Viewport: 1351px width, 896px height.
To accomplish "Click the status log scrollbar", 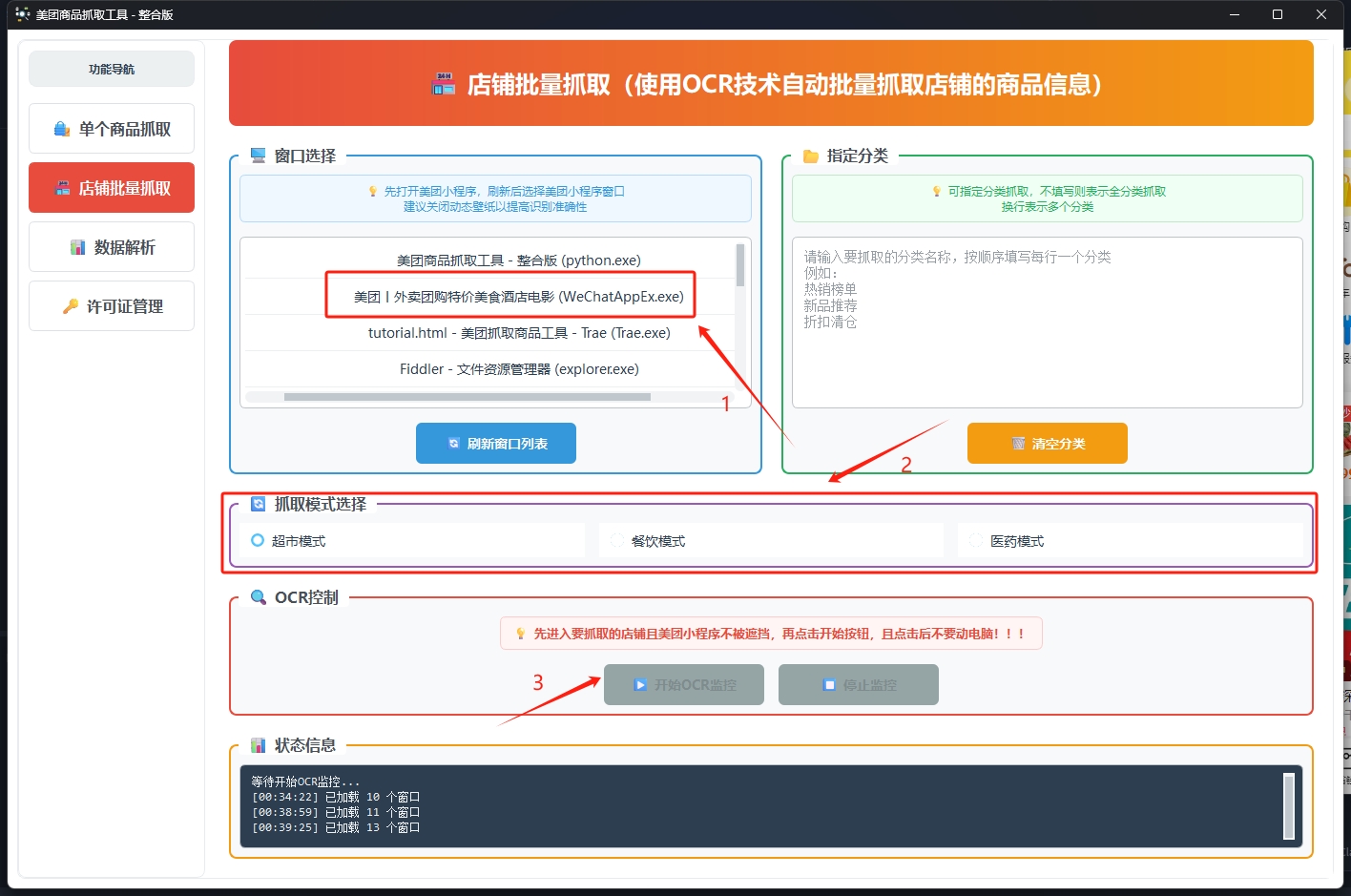I will (1289, 805).
